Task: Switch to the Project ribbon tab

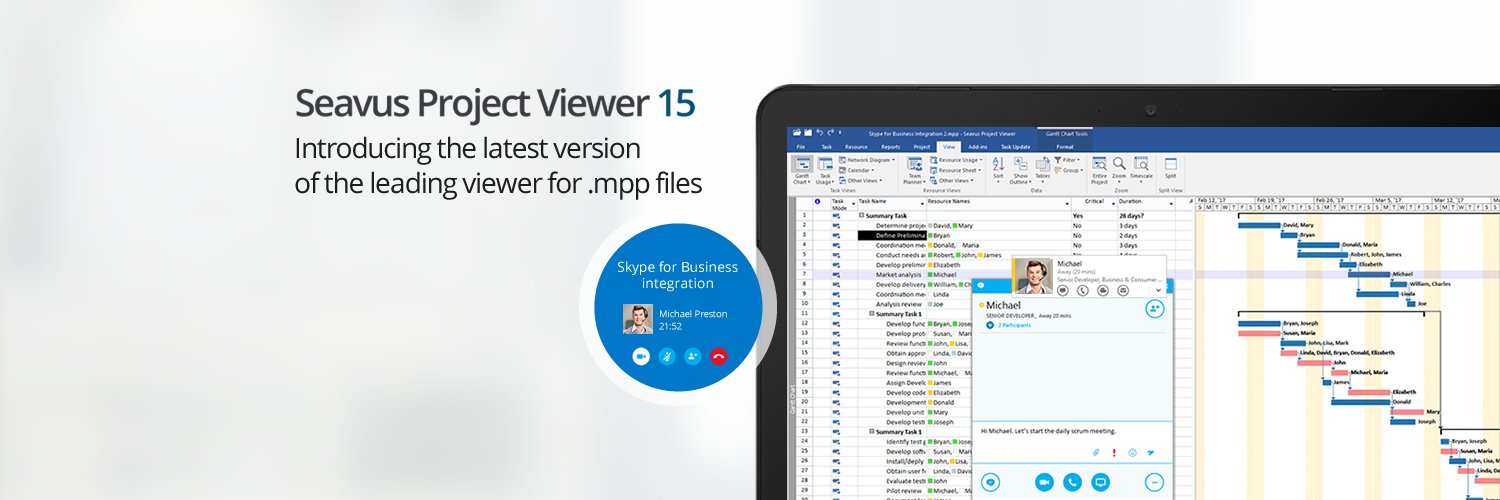Action: coord(922,147)
